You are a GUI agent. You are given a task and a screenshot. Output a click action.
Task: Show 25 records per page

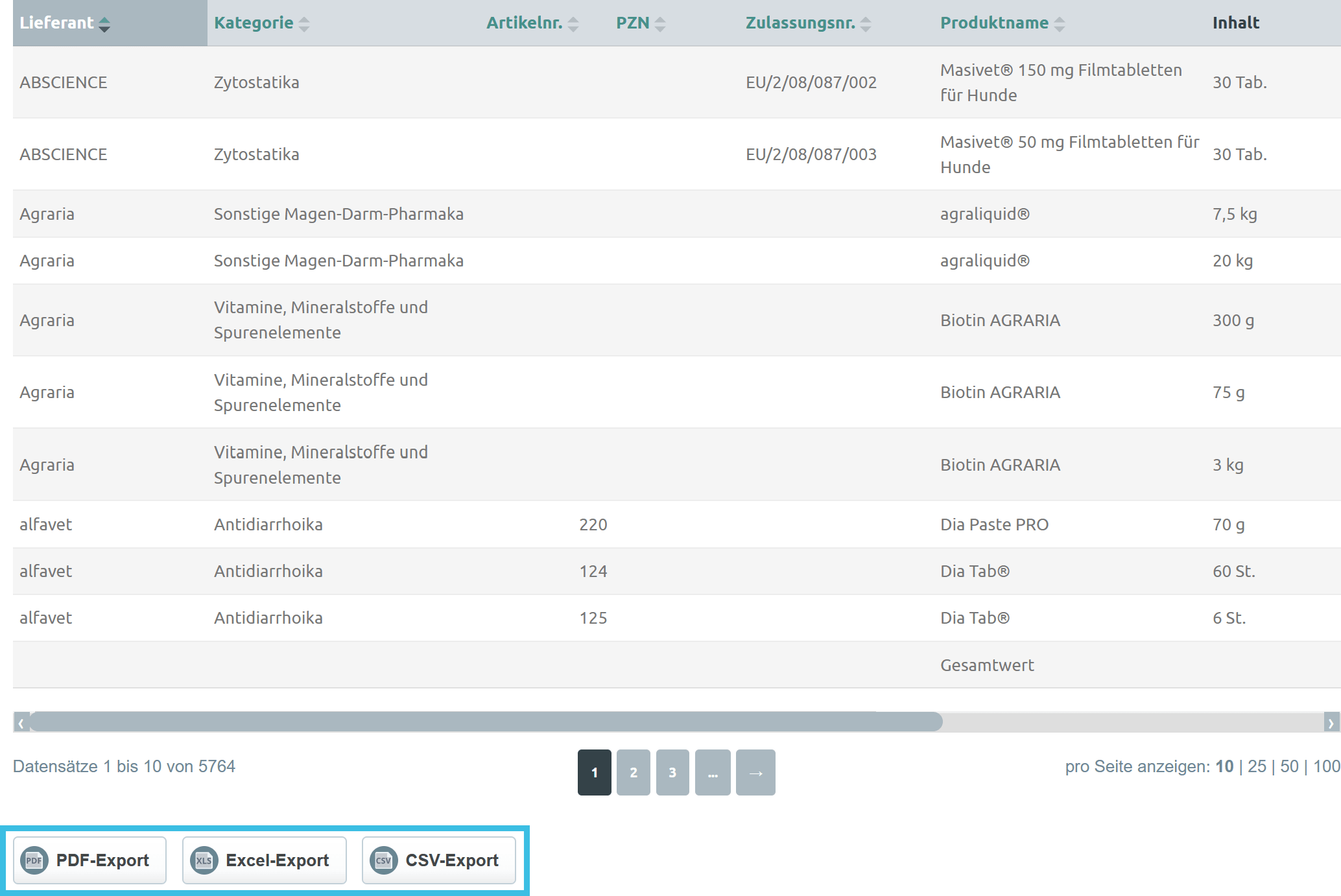[1257, 766]
